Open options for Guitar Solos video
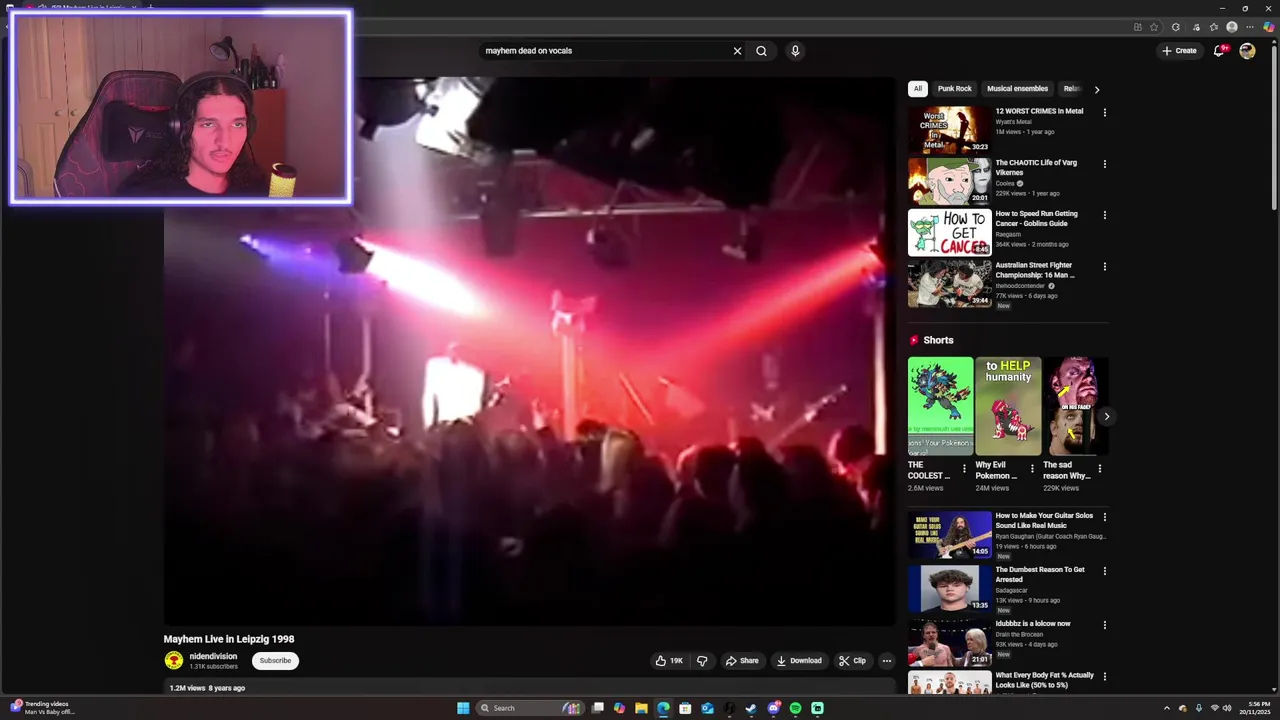1280x720 pixels. pos(1105,517)
